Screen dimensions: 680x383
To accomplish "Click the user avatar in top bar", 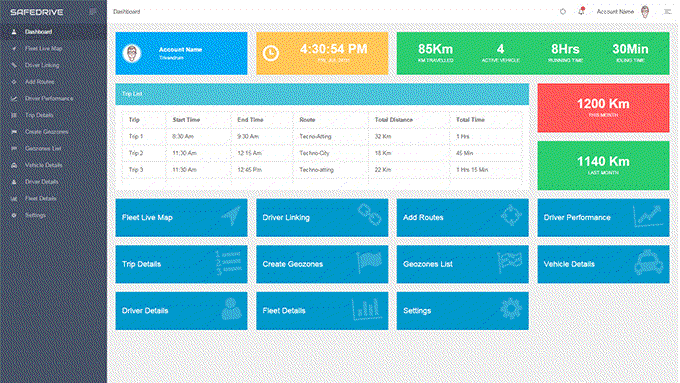I will click(645, 12).
